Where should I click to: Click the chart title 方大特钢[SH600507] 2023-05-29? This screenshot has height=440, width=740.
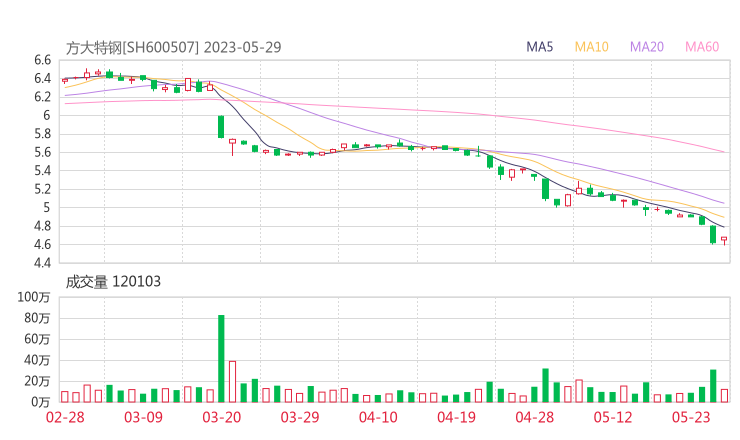(173, 47)
